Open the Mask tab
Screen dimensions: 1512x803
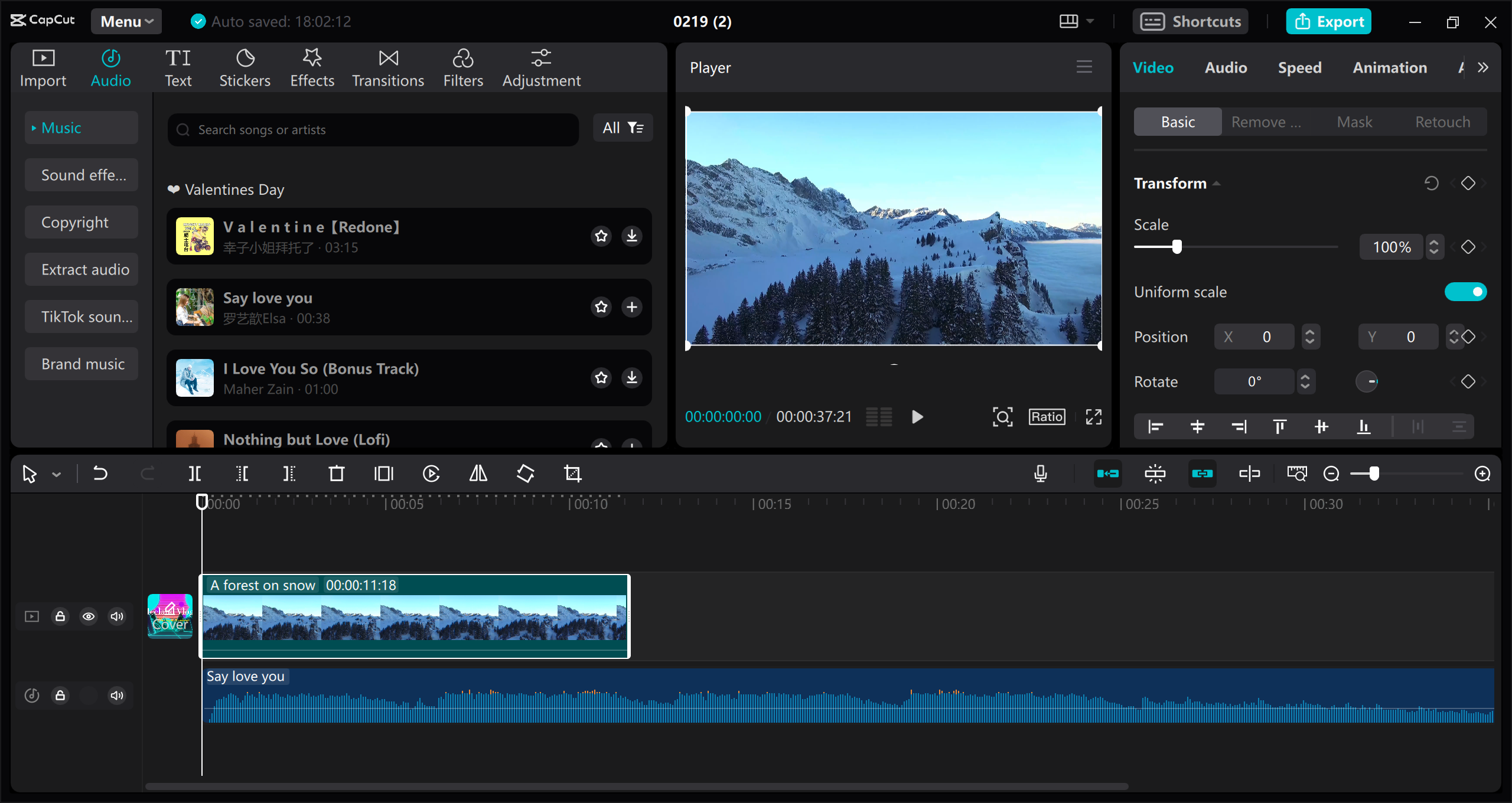pyautogui.click(x=1354, y=122)
